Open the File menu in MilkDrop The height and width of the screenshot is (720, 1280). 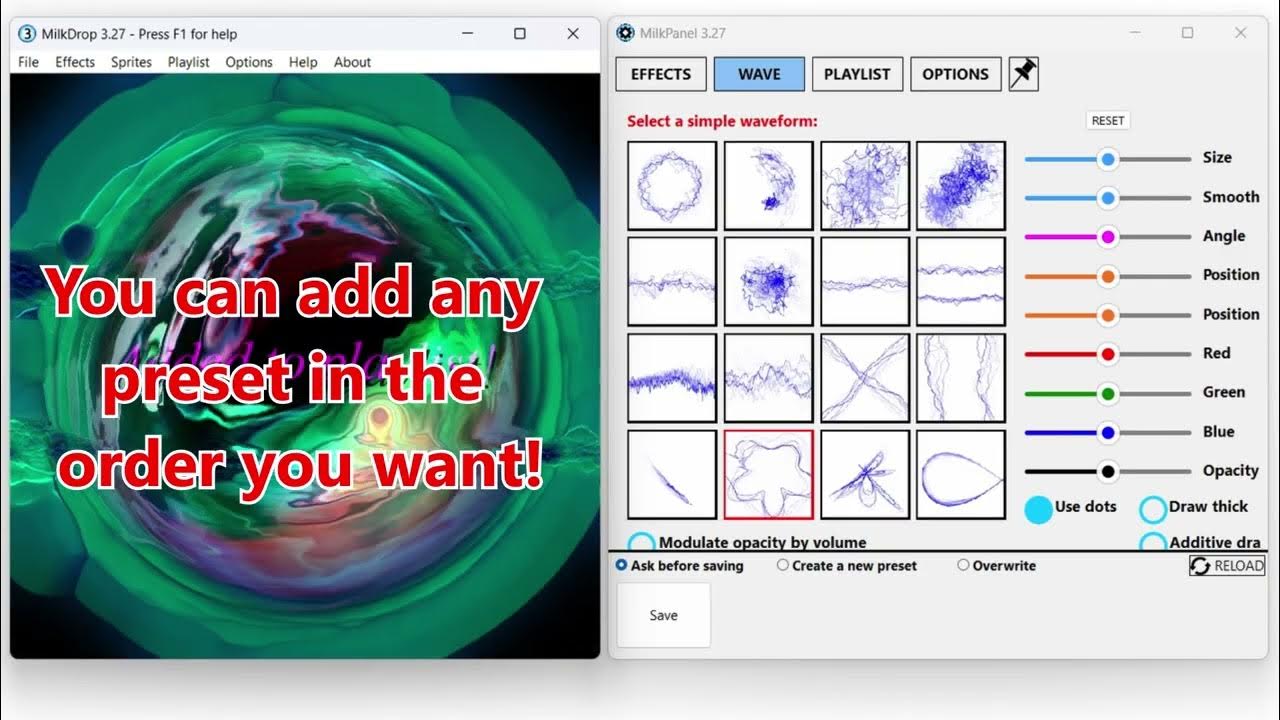point(29,62)
